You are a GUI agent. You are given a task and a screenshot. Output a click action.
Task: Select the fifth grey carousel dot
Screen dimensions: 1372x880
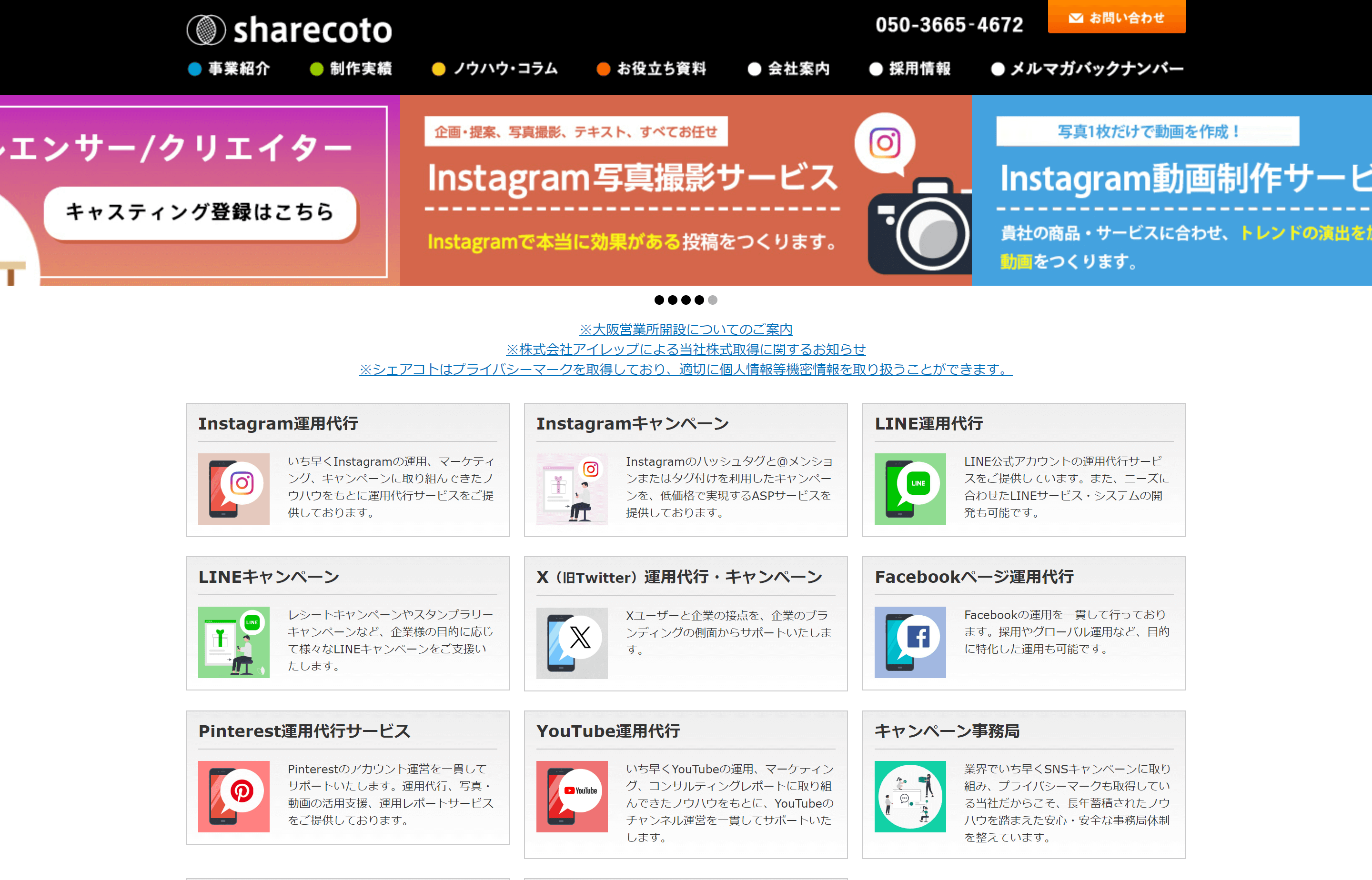pos(712,300)
